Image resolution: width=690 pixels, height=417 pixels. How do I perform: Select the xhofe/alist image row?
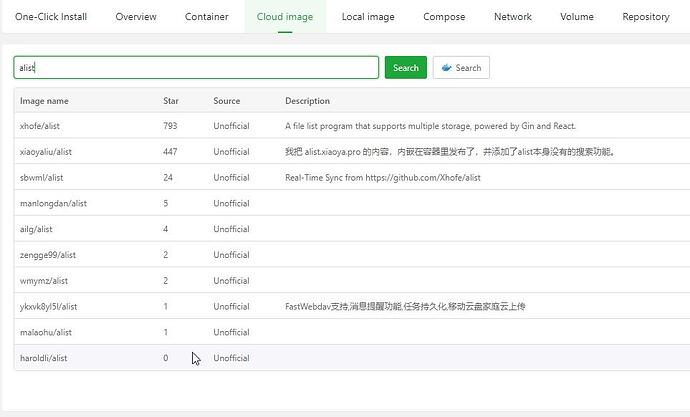click(352, 126)
